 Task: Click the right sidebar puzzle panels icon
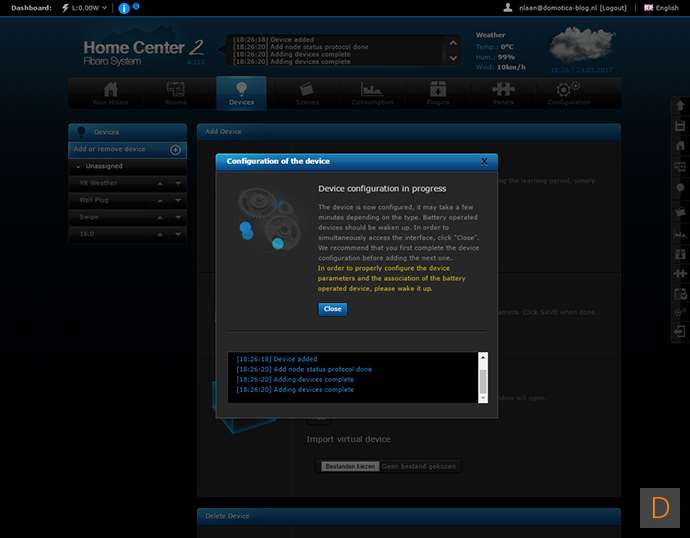pyautogui.click(x=680, y=274)
